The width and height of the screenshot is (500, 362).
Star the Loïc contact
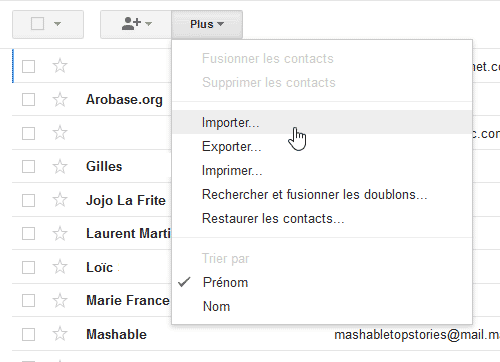pyautogui.click(x=60, y=267)
